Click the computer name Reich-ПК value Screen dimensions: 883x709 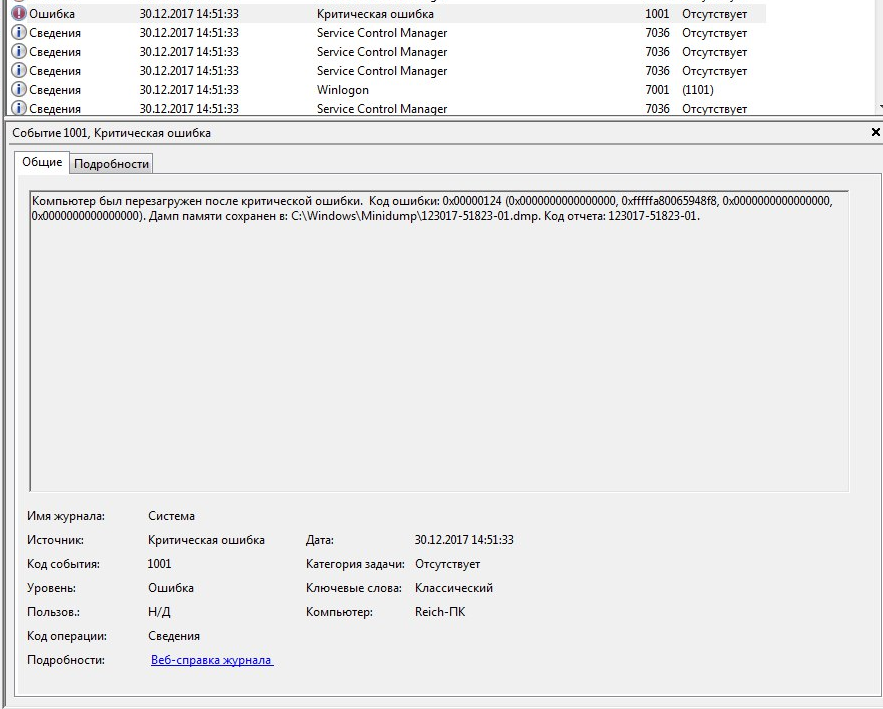tap(440, 612)
